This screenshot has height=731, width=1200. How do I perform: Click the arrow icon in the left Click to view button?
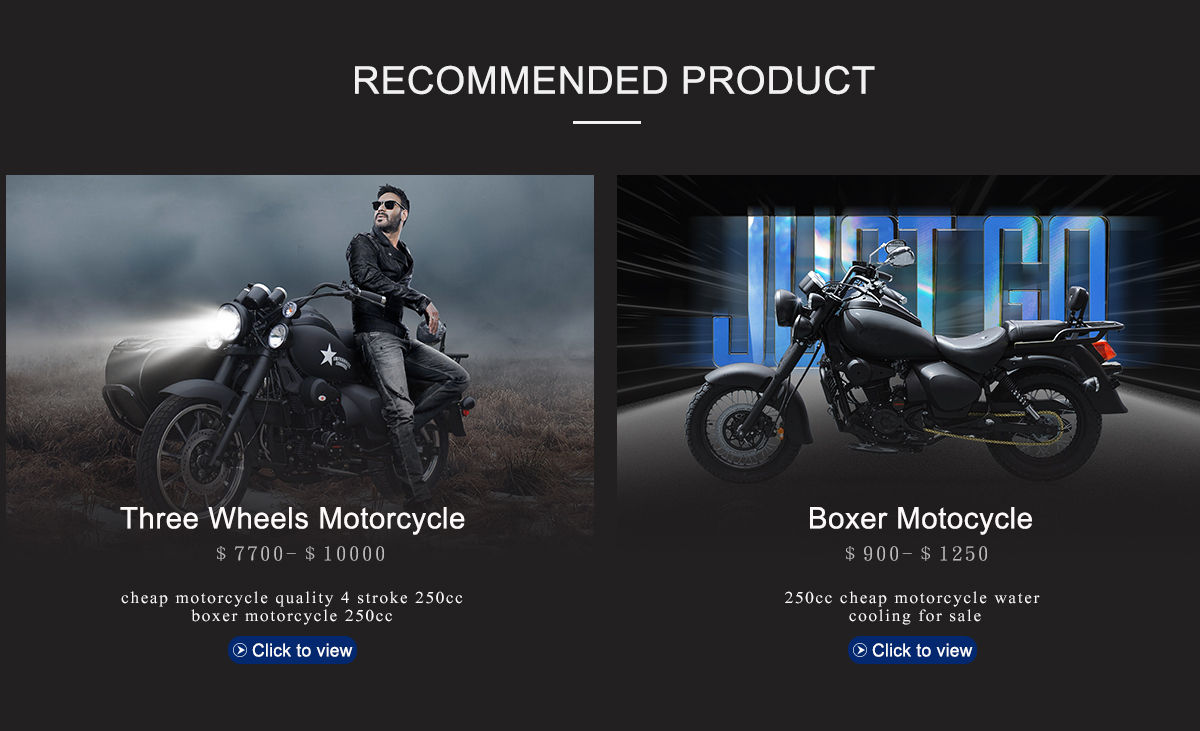tap(240, 651)
